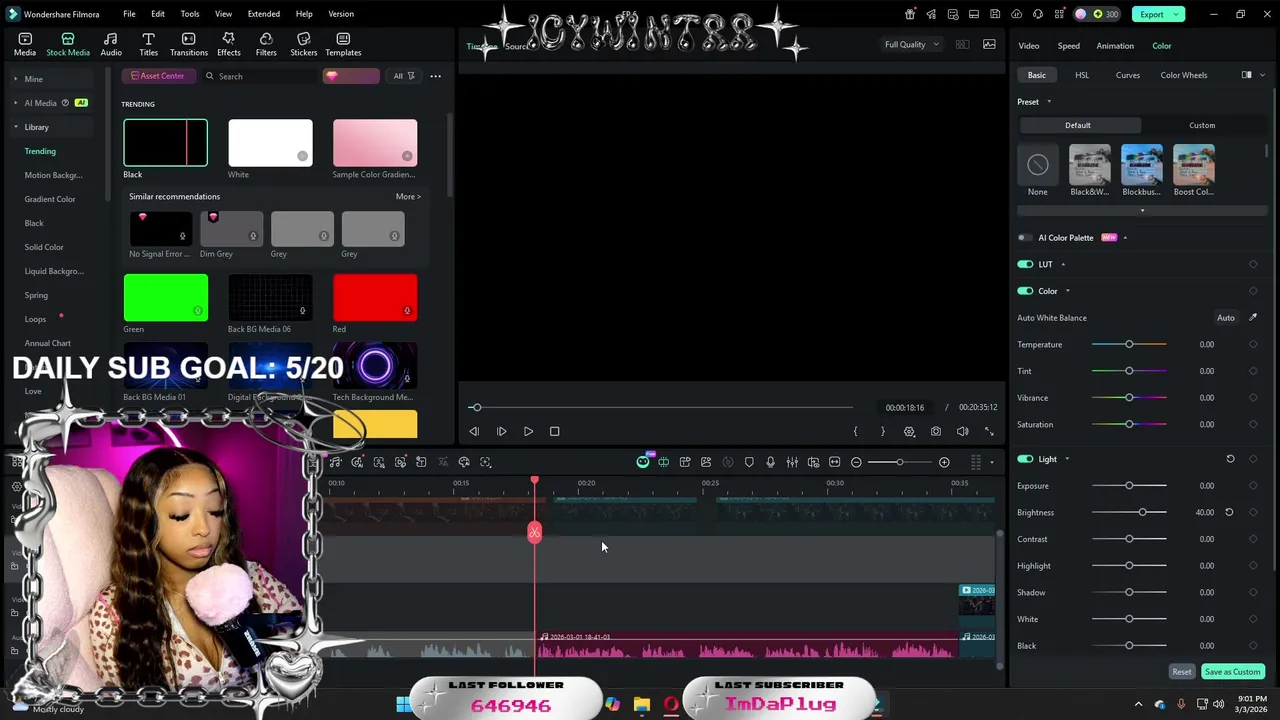Toggle Contrast keyframe diamond

(1253, 539)
